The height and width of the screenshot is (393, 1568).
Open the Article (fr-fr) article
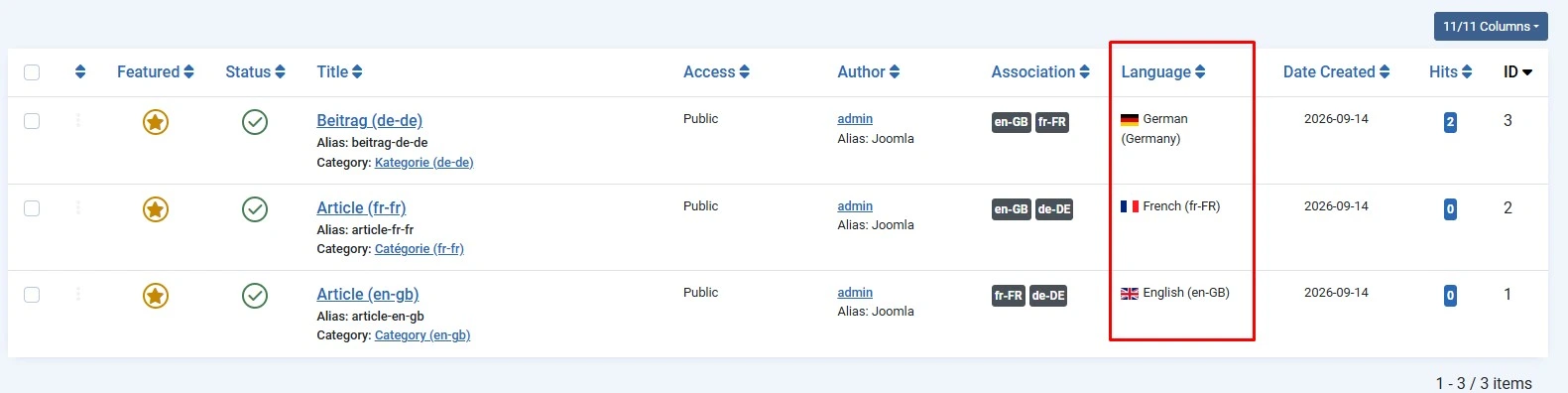pyautogui.click(x=361, y=207)
